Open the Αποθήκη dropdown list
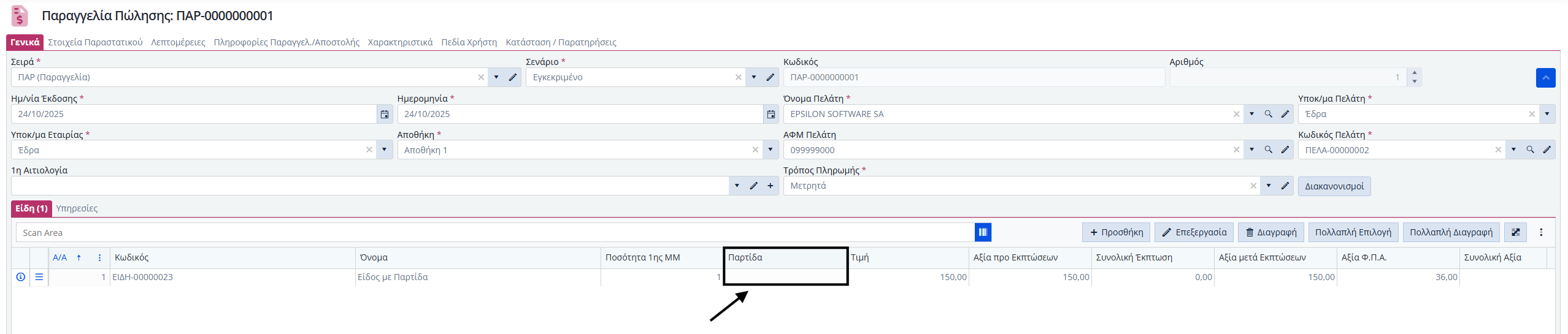 pyautogui.click(x=770, y=150)
